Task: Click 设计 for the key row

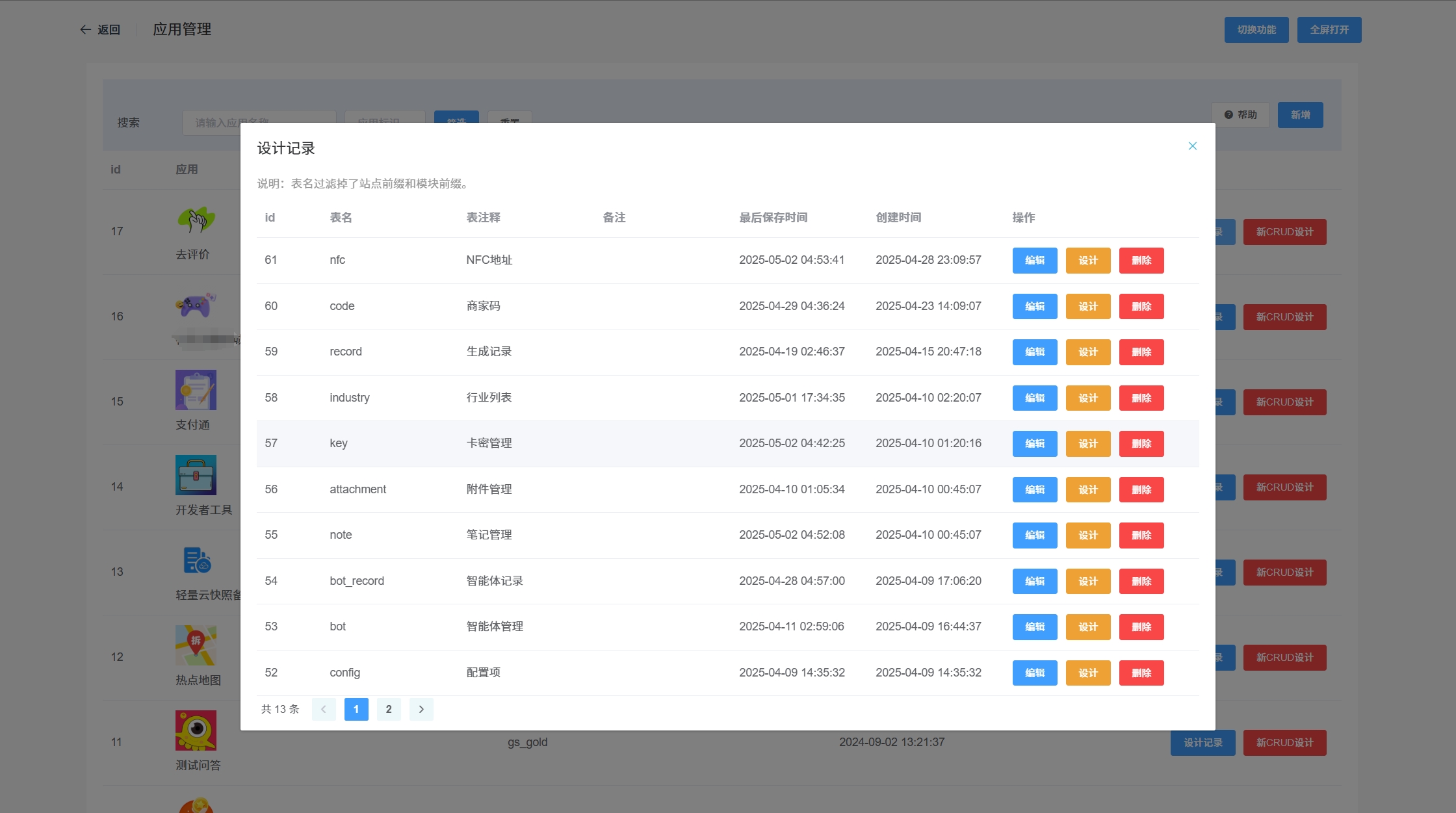Action: pos(1088,444)
